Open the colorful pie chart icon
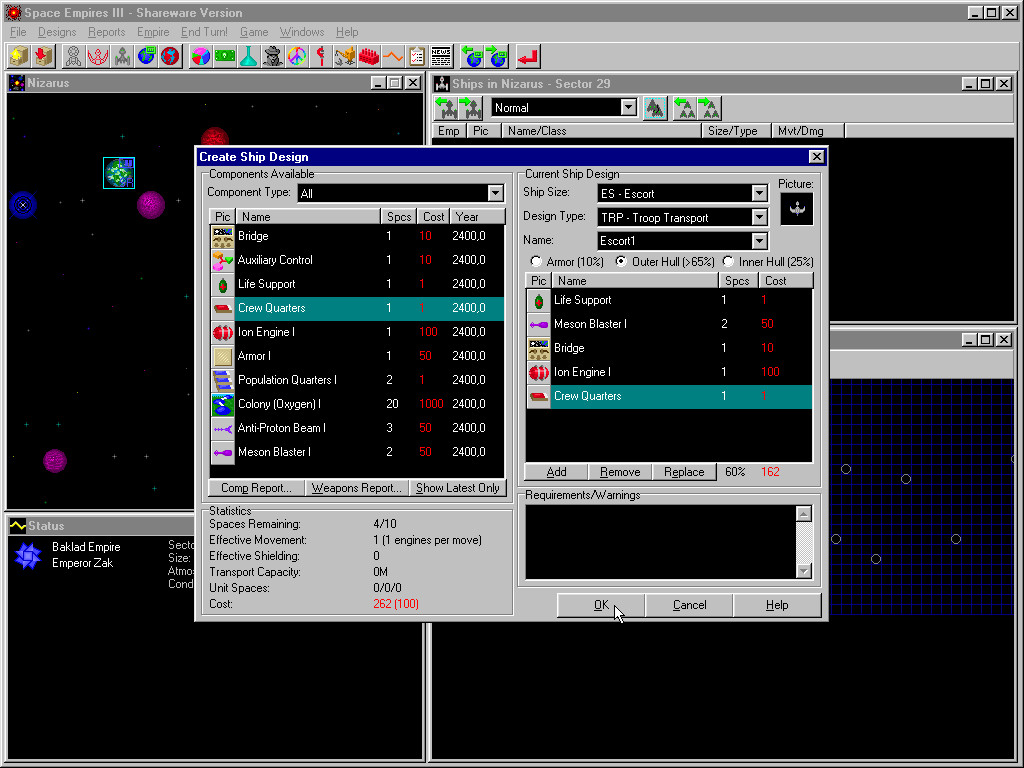 pyautogui.click(x=200, y=56)
